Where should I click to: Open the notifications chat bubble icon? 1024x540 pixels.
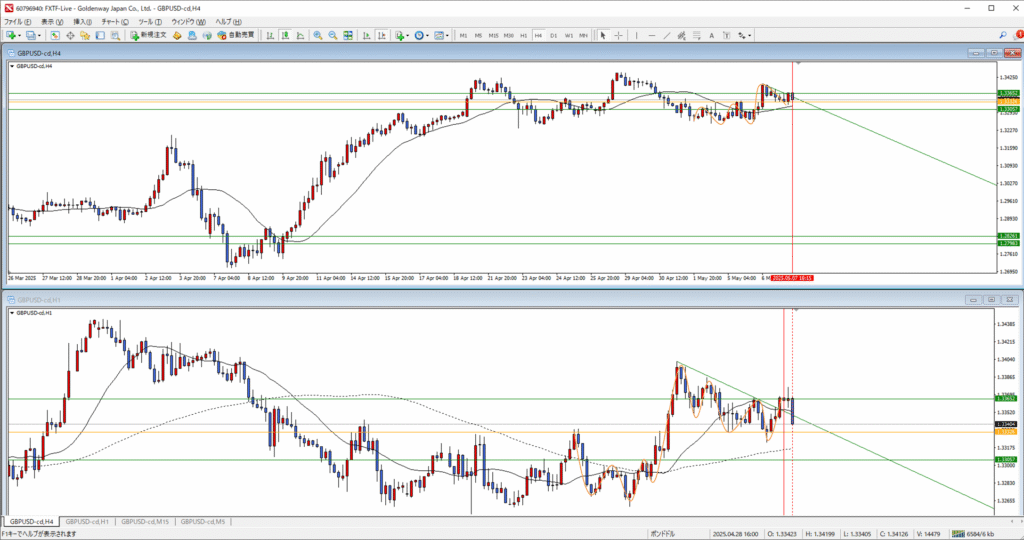1017,35
